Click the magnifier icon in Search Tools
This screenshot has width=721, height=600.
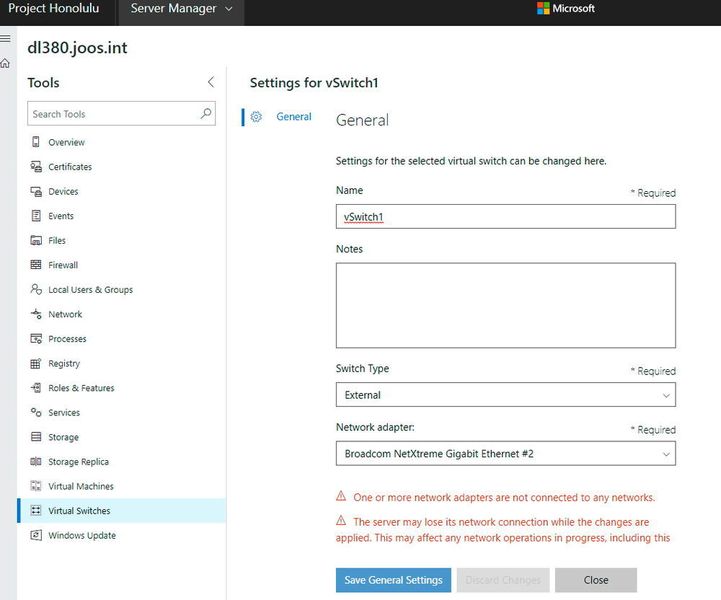206,113
